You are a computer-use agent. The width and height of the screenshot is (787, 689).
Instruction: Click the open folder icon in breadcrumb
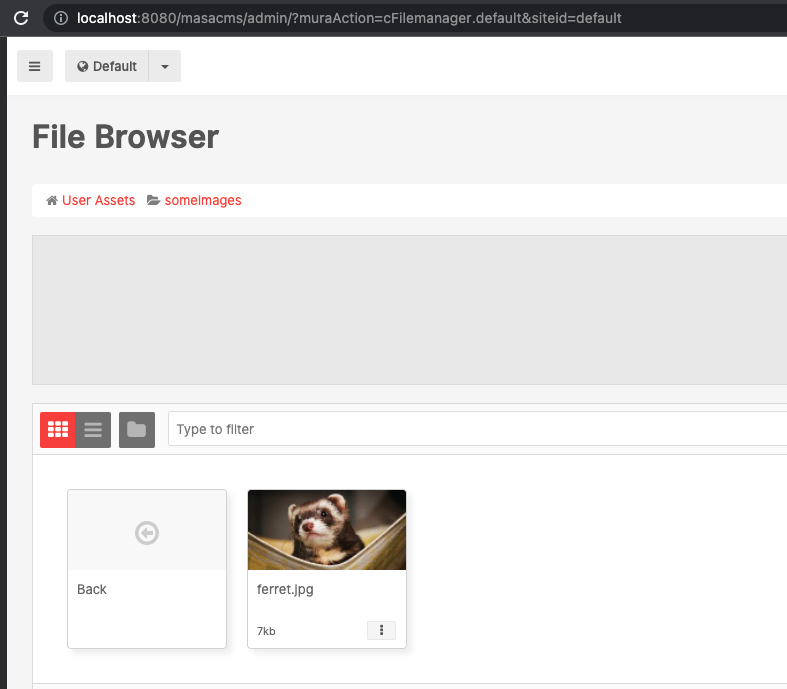(153, 200)
